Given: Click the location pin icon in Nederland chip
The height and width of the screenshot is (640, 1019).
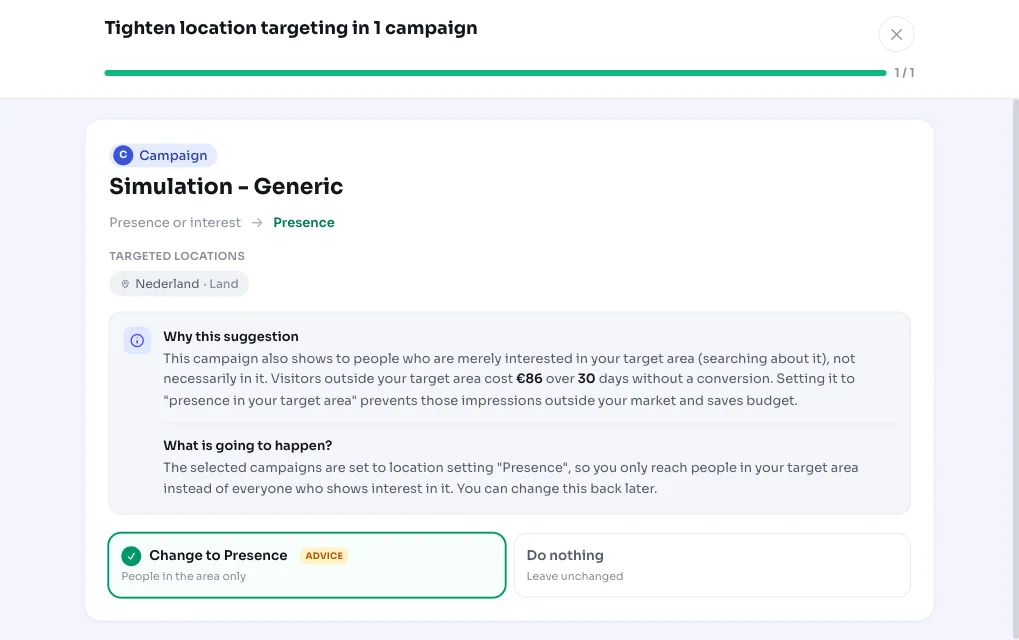Looking at the screenshot, I should pyautogui.click(x=125, y=284).
